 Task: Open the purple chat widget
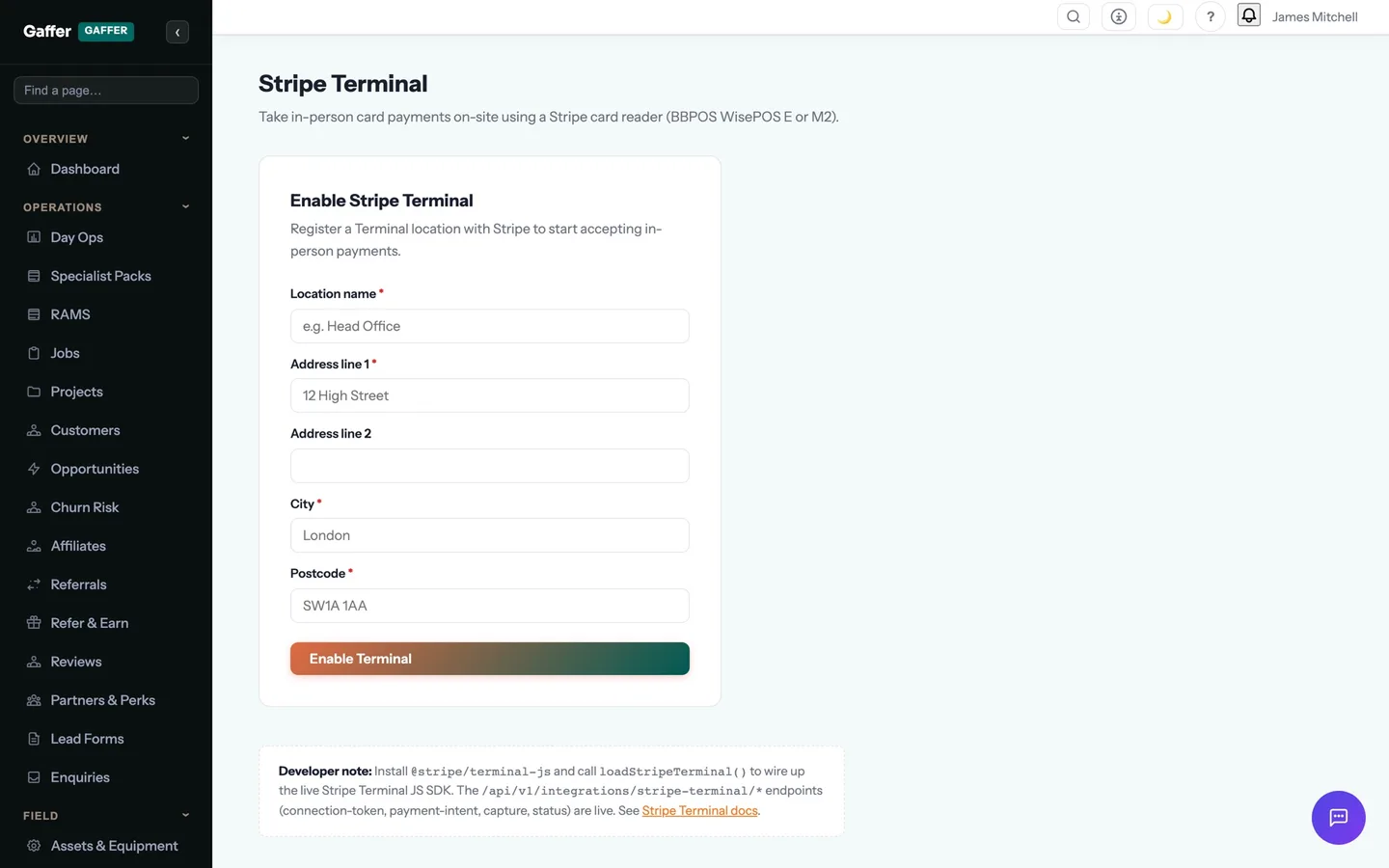point(1339,818)
